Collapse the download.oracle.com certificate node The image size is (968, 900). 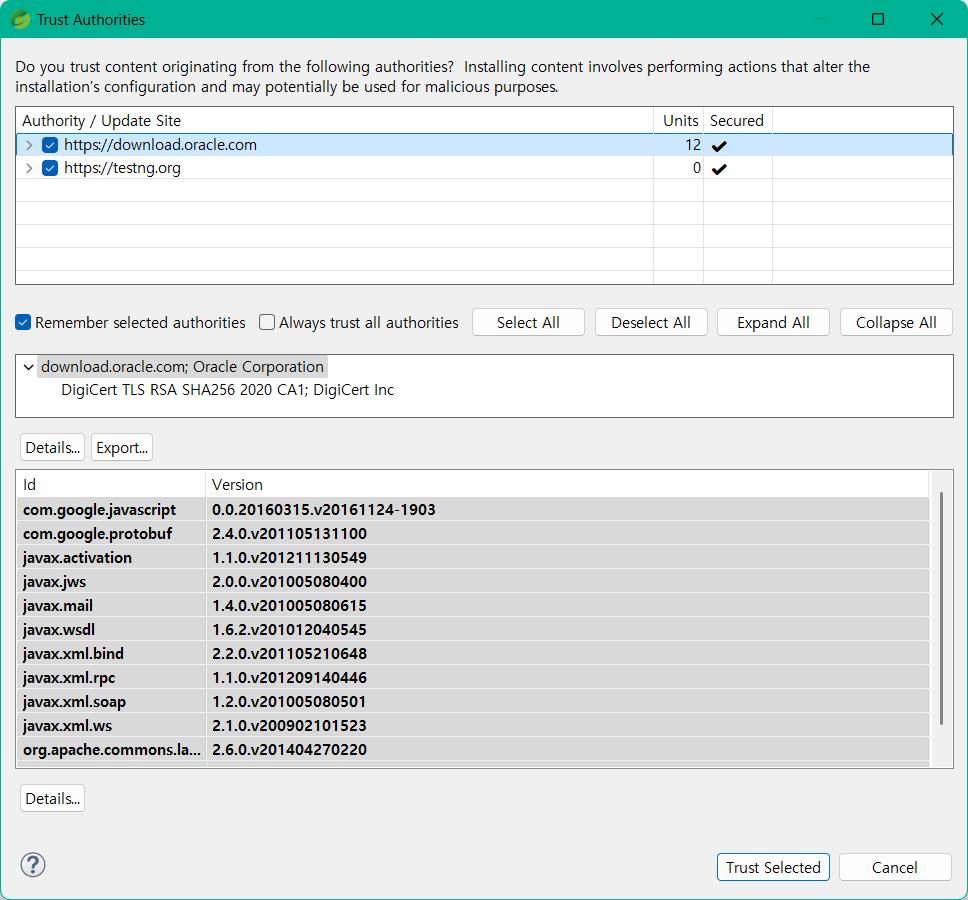[28, 367]
